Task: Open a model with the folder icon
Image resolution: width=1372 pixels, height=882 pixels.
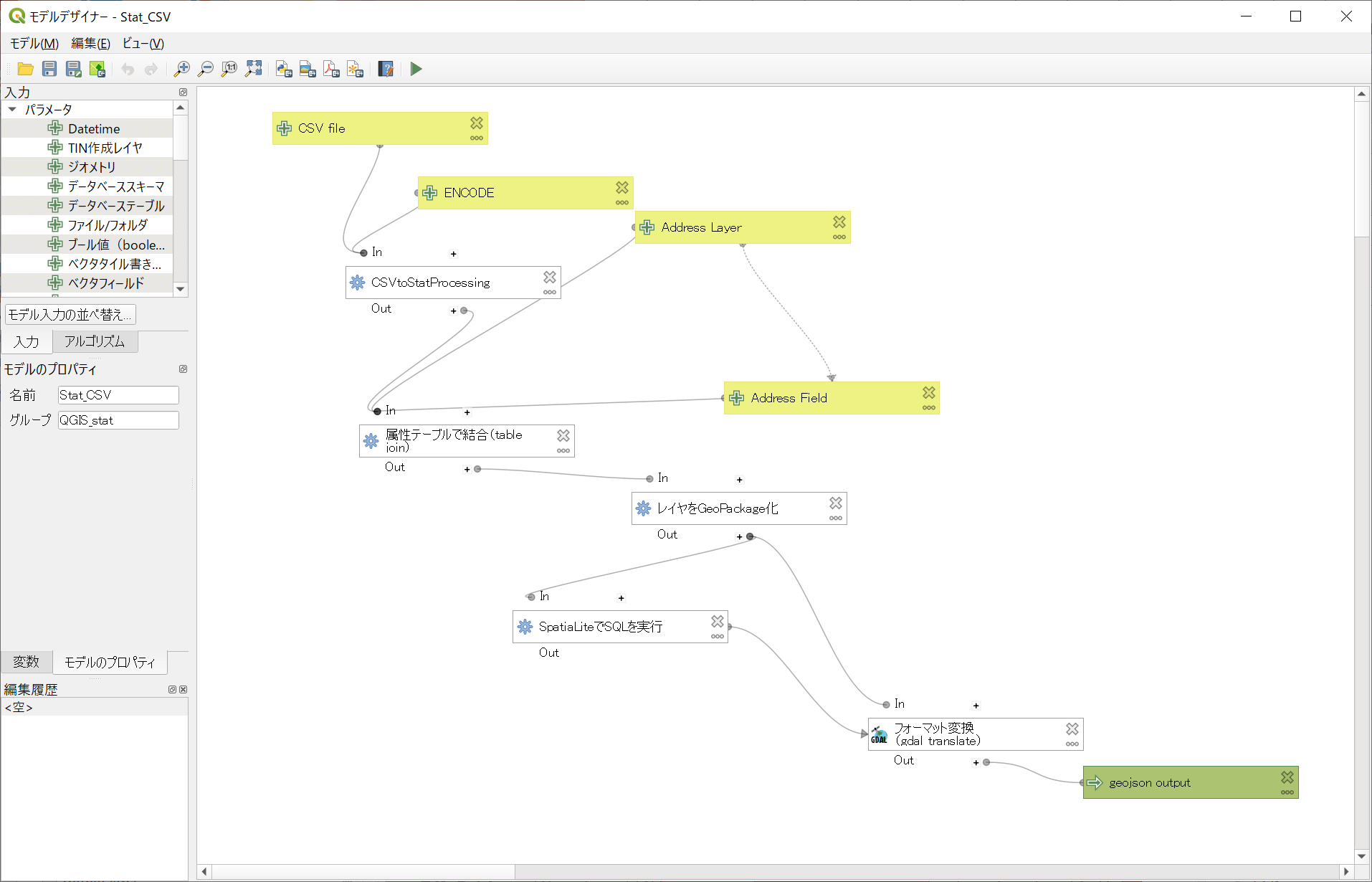Action: [25, 69]
